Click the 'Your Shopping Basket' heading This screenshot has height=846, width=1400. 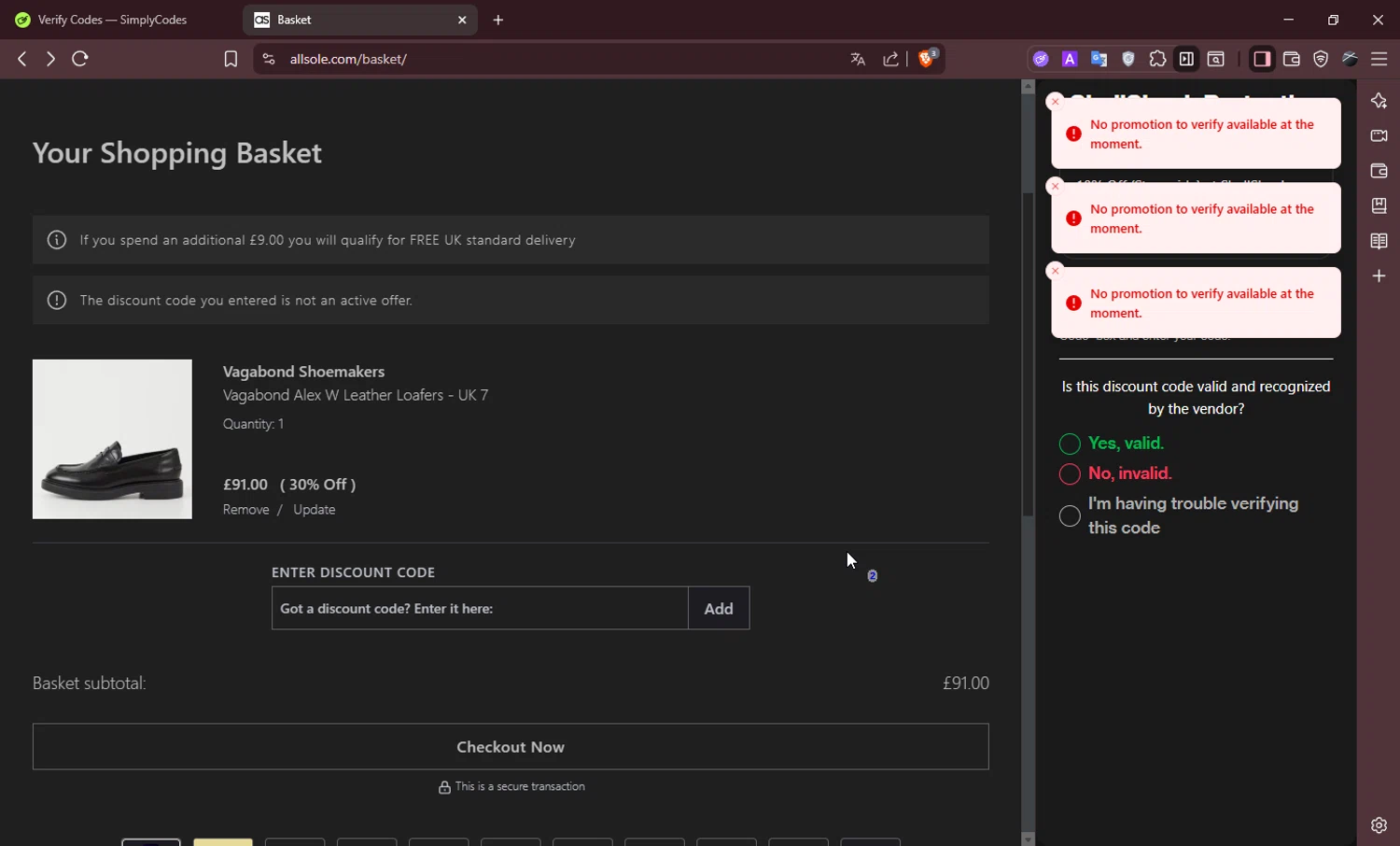point(177,153)
